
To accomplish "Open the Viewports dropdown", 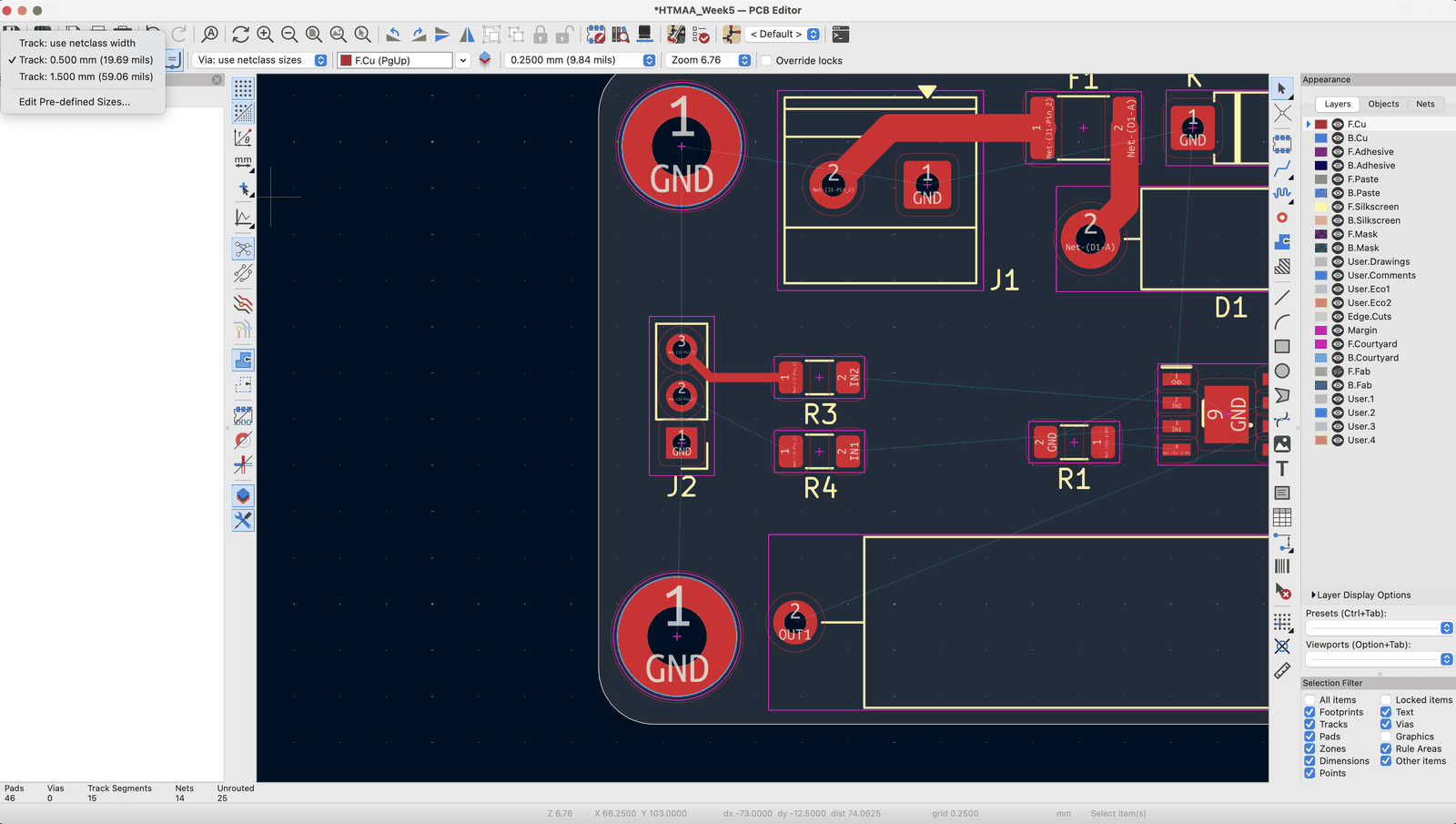I will [x=1379, y=659].
